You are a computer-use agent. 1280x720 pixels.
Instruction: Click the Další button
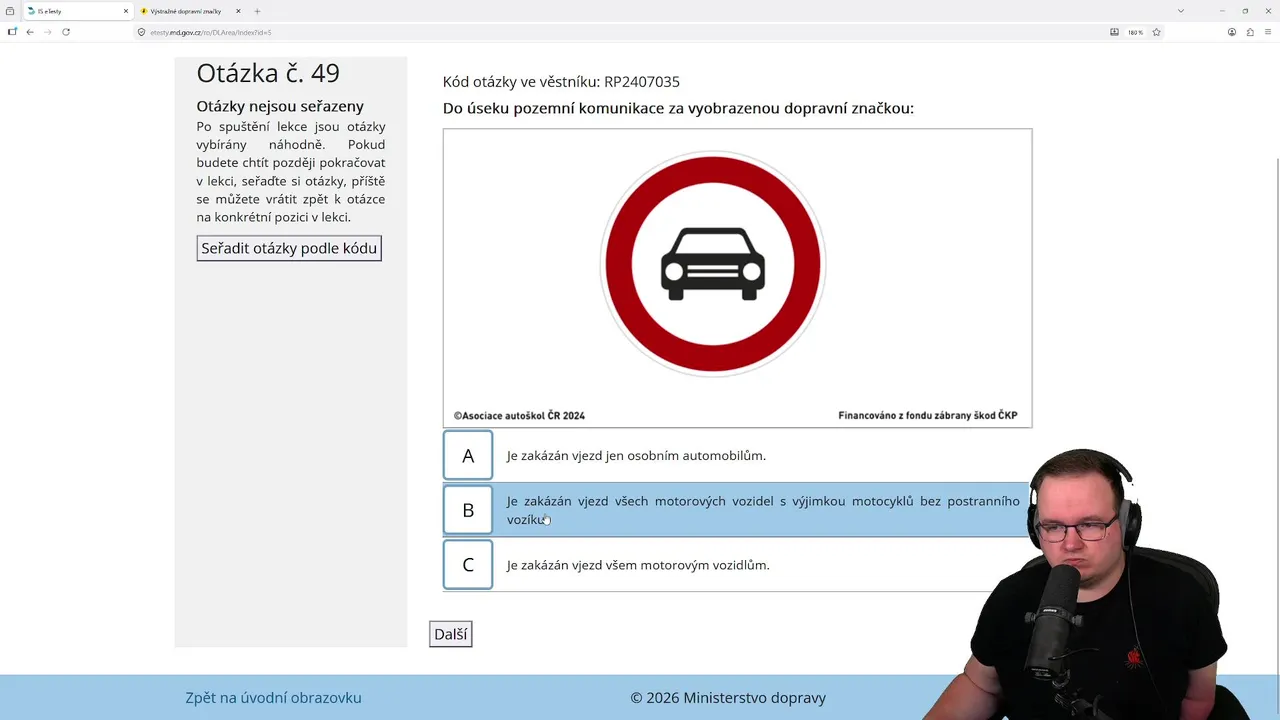pyautogui.click(x=450, y=634)
